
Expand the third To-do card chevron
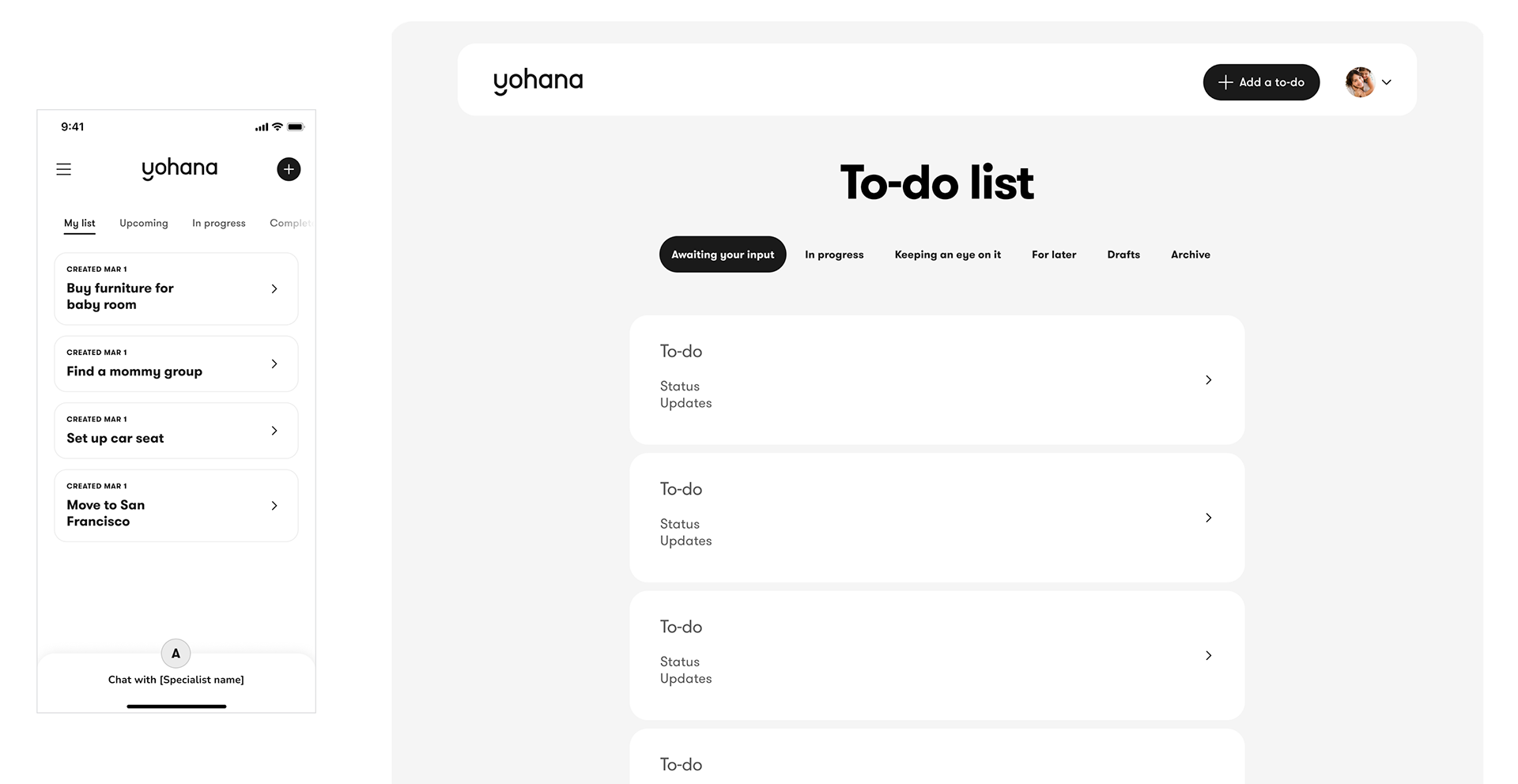[x=1208, y=655]
